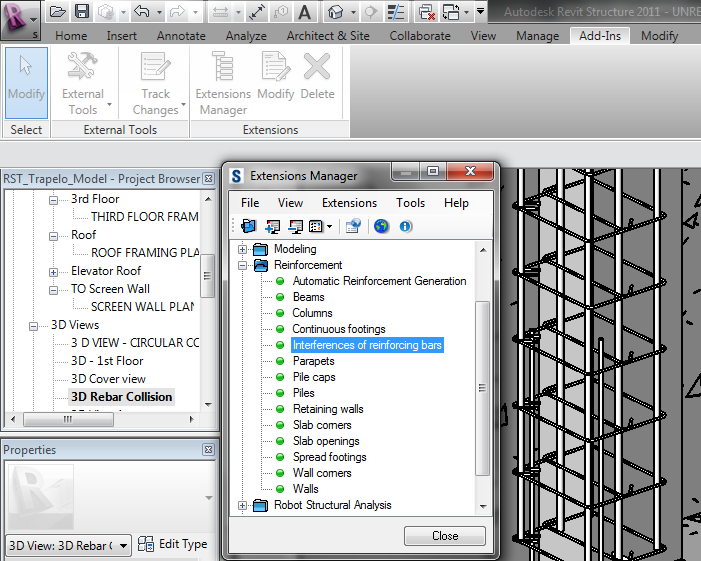Screen dimensions: 701x561
Task: Click the Edit Type icon in Properties
Action: 146,544
